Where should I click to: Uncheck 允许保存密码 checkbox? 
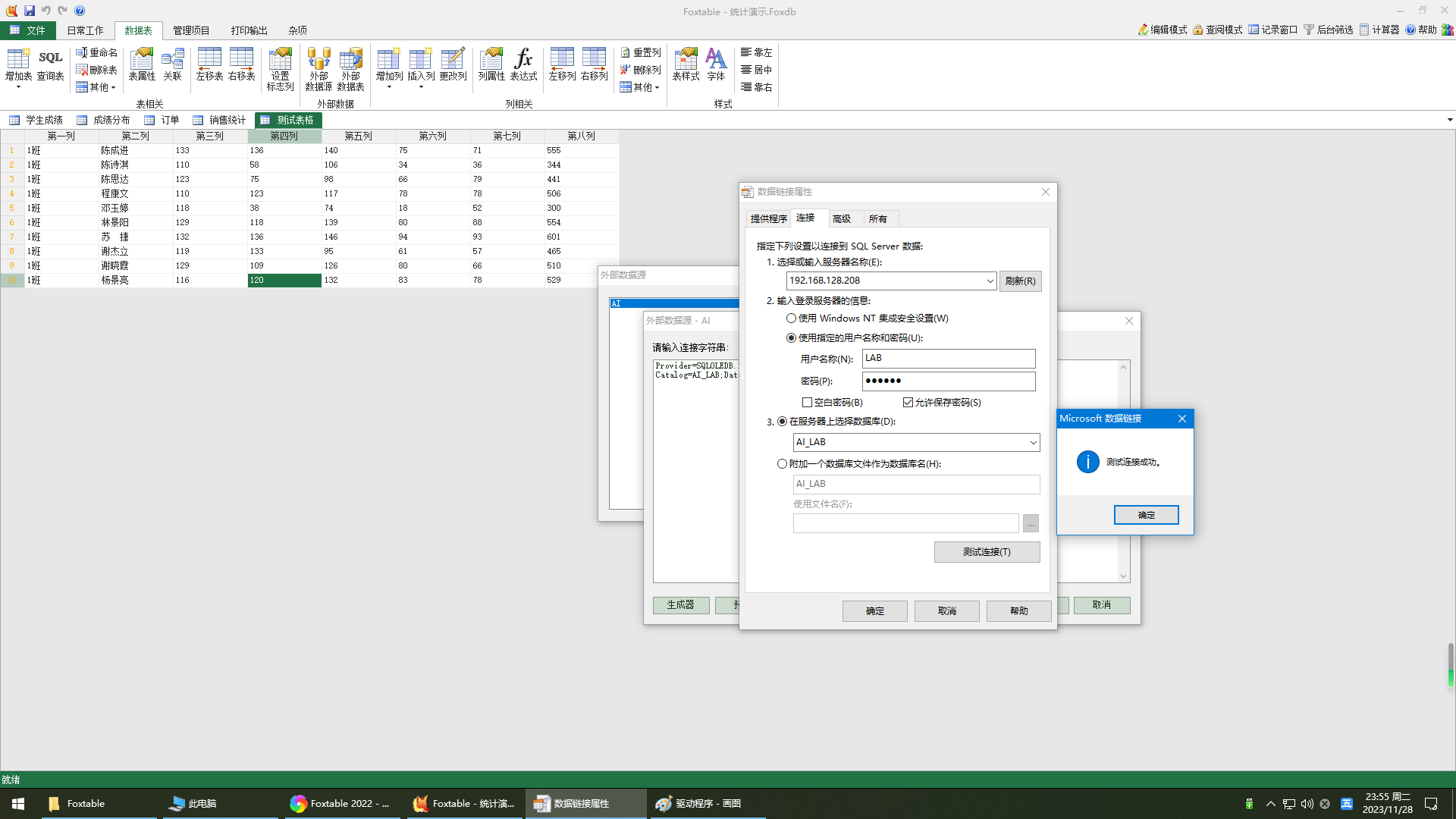tap(908, 403)
